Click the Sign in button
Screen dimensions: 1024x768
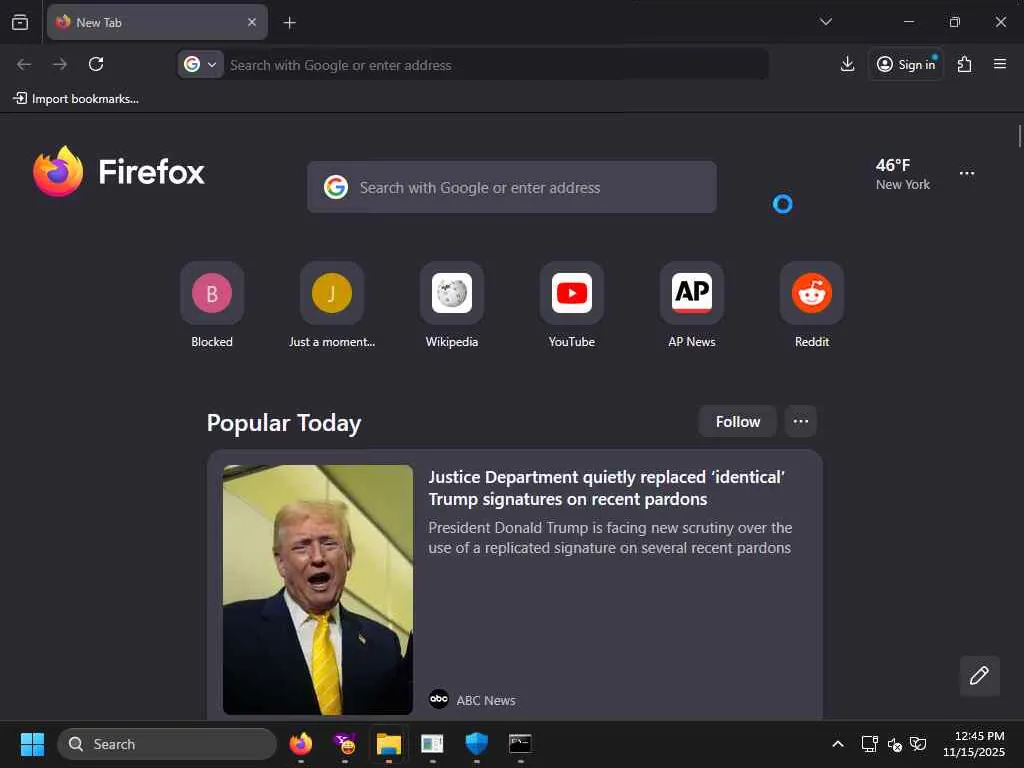tap(906, 64)
